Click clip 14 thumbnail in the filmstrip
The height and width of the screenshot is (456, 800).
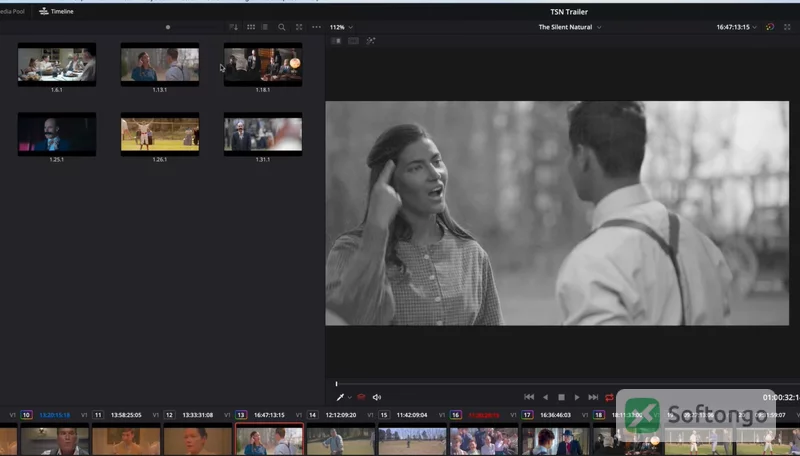point(341,441)
